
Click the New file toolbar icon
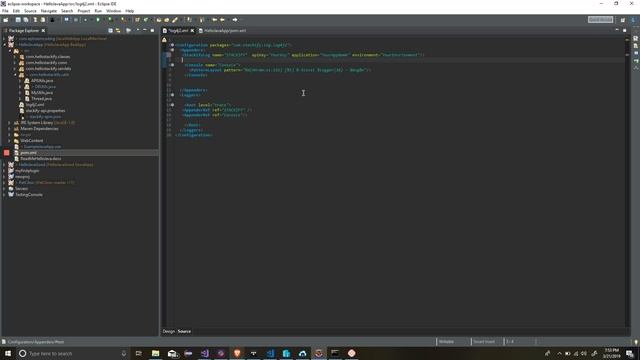pyautogui.click(x=6, y=20)
